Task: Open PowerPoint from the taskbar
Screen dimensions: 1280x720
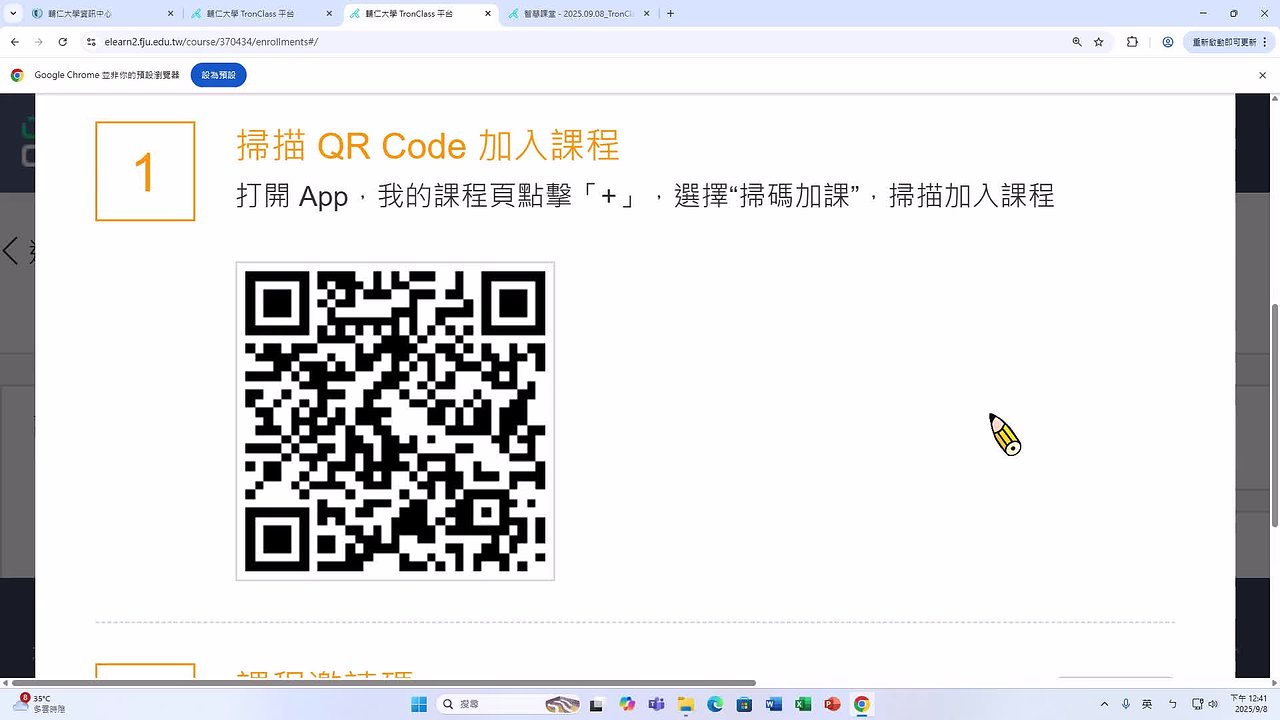Action: 832,704
